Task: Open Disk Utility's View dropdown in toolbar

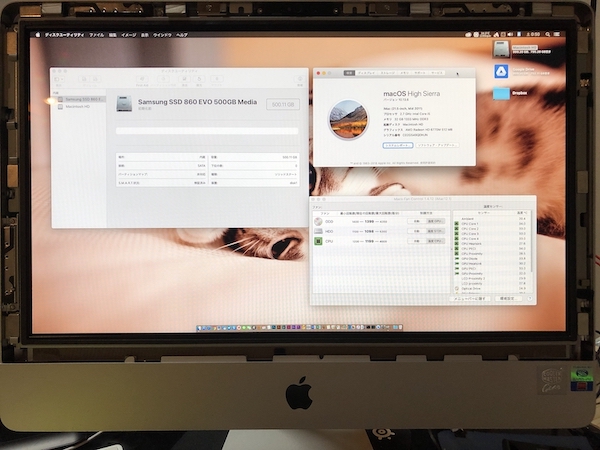Action: coord(59,79)
